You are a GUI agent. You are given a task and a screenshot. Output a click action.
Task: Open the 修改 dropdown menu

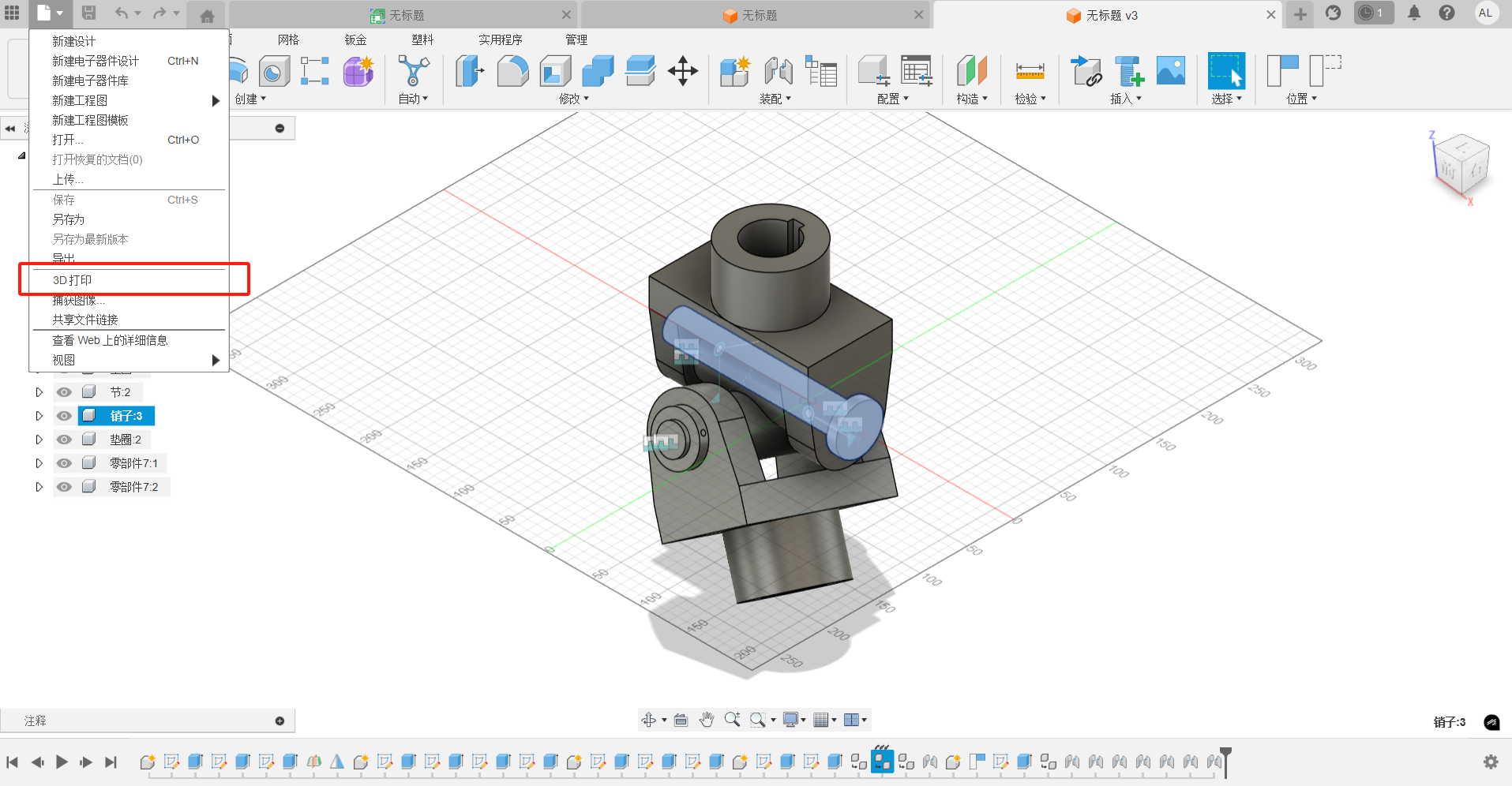click(x=574, y=99)
